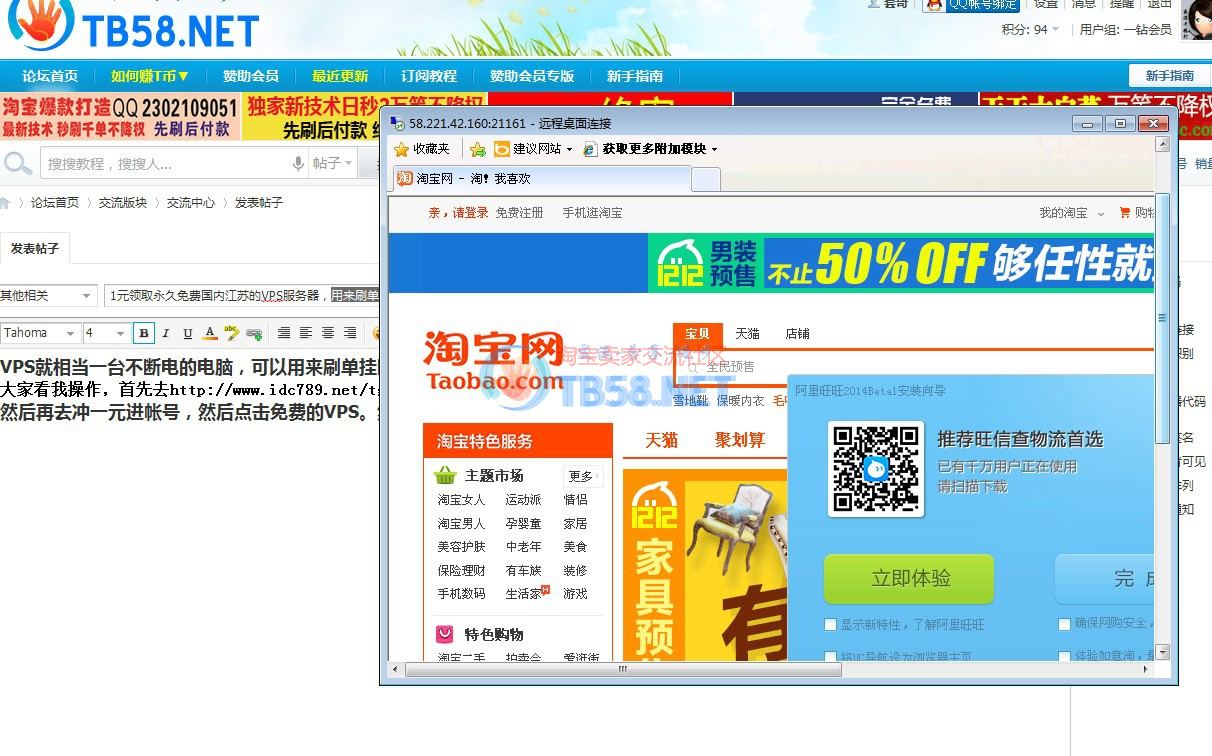Open the font color picker in editor

[x=209, y=333]
